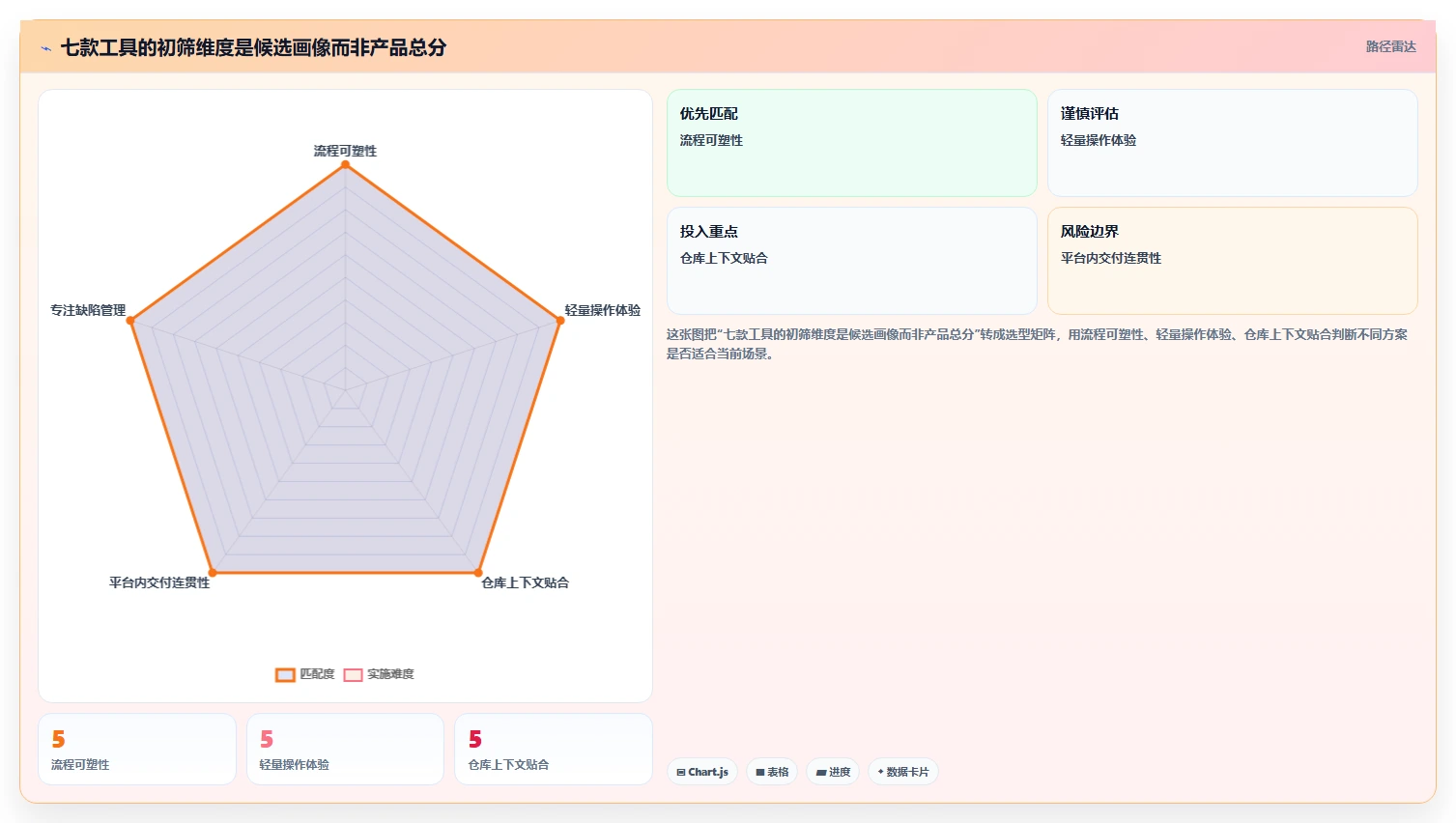Click the 轻量操作体验 axis label on radar
This screenshot has height=823, width=1456.
(x=603, y=310)
